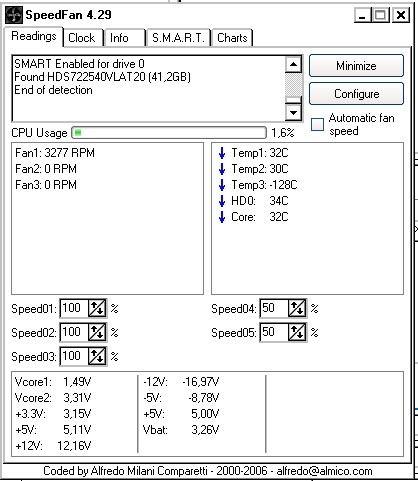Click the Speed01 up/down spinner
The image size is (418, 481).
97,308
